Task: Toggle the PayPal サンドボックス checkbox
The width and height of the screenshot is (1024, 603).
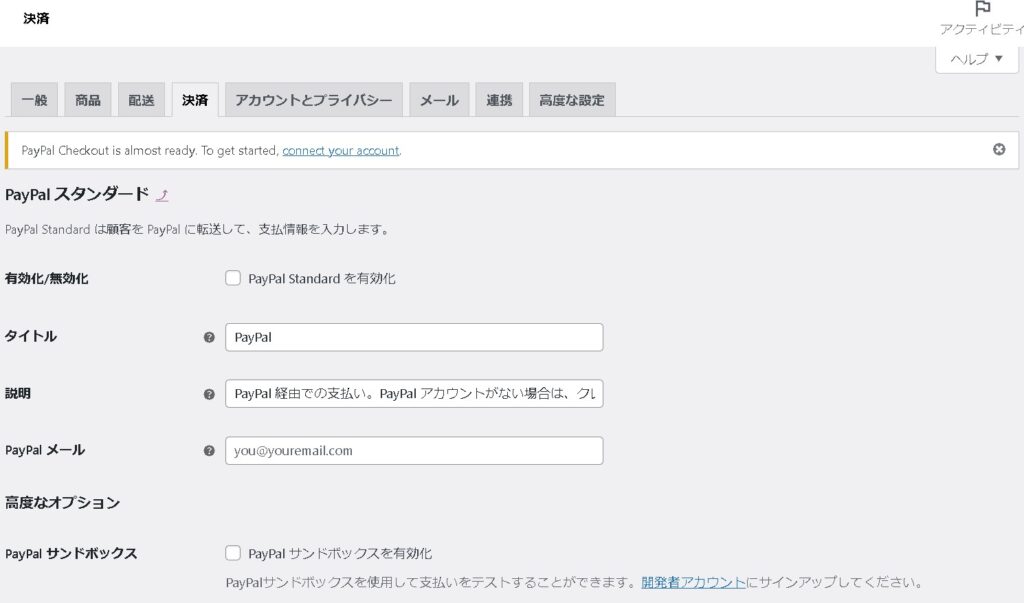Action: pyautogui.click(x=233, y=553)
